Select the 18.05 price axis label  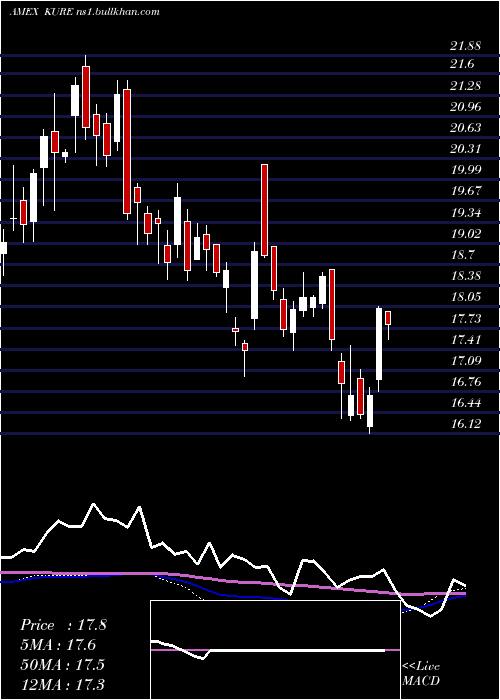465,297
